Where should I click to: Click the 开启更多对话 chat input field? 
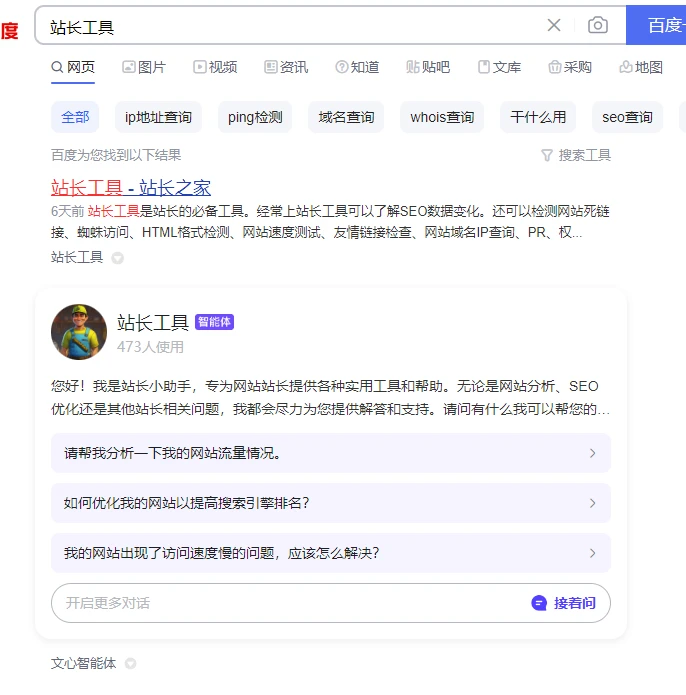click(x=280, y=603)
